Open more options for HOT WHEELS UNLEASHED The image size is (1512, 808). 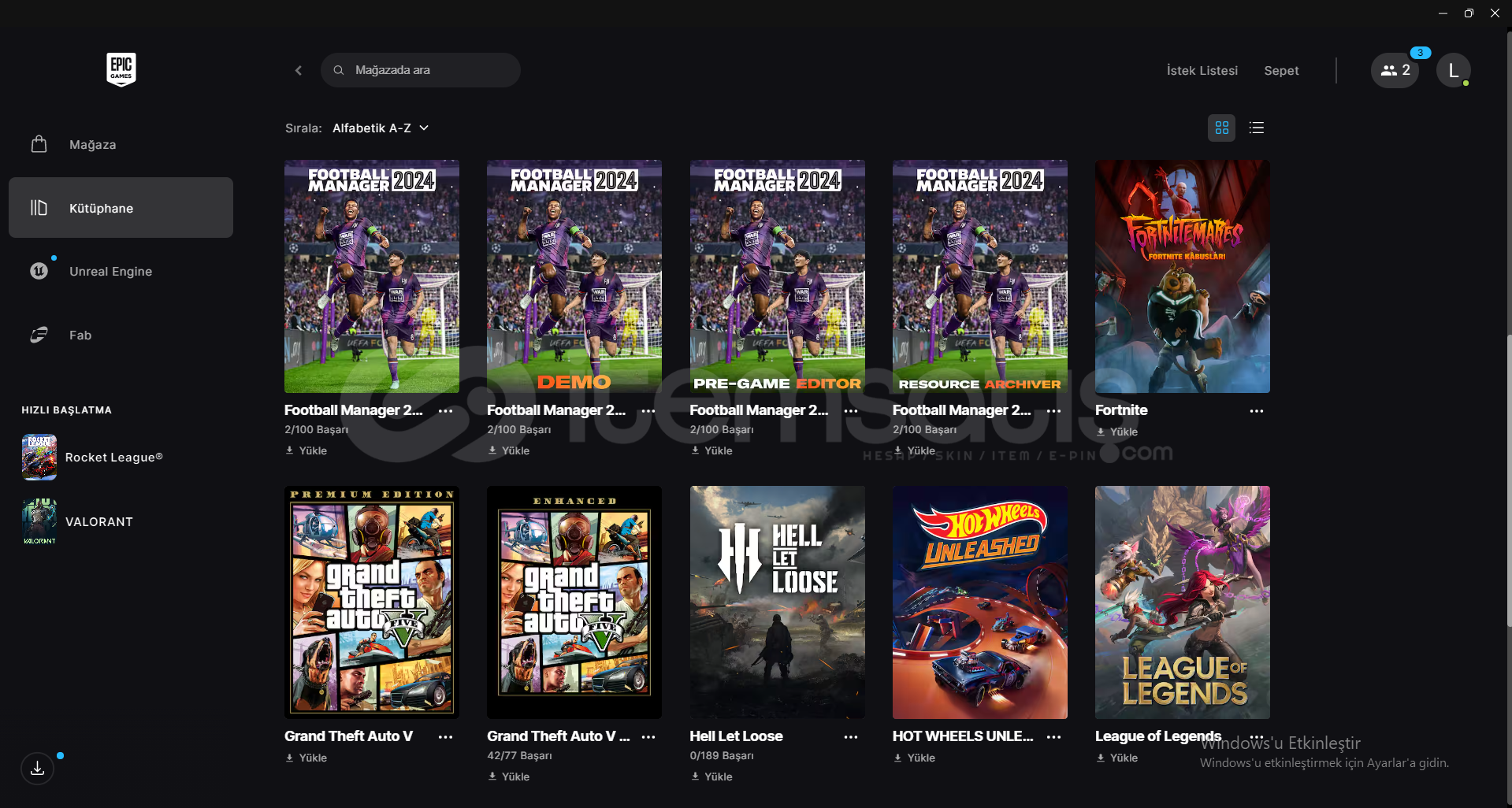pos(1053,737)
